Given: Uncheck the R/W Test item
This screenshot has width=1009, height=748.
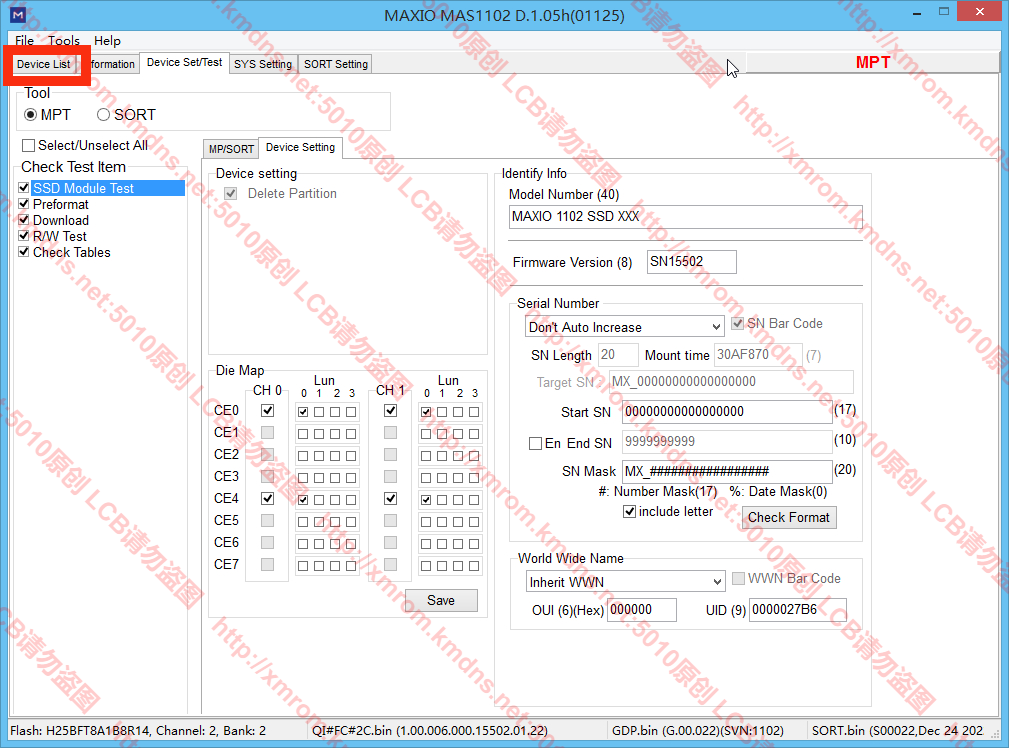Looking at the screenshot, I should [25, 236].
